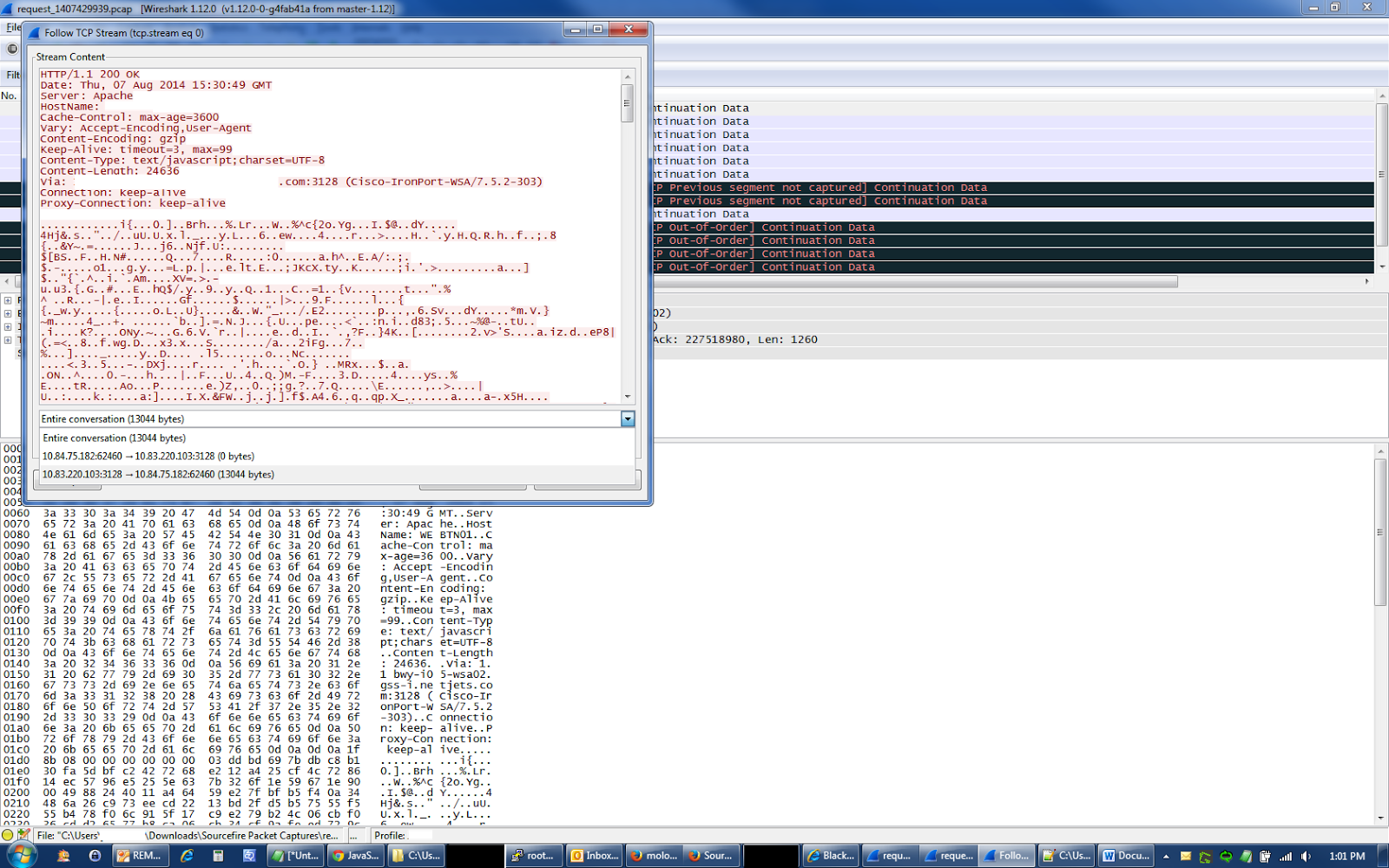Screen dimensions: 1389x868
Task: Open the conversation direction dropdown arrow
Action: (628, 419)
